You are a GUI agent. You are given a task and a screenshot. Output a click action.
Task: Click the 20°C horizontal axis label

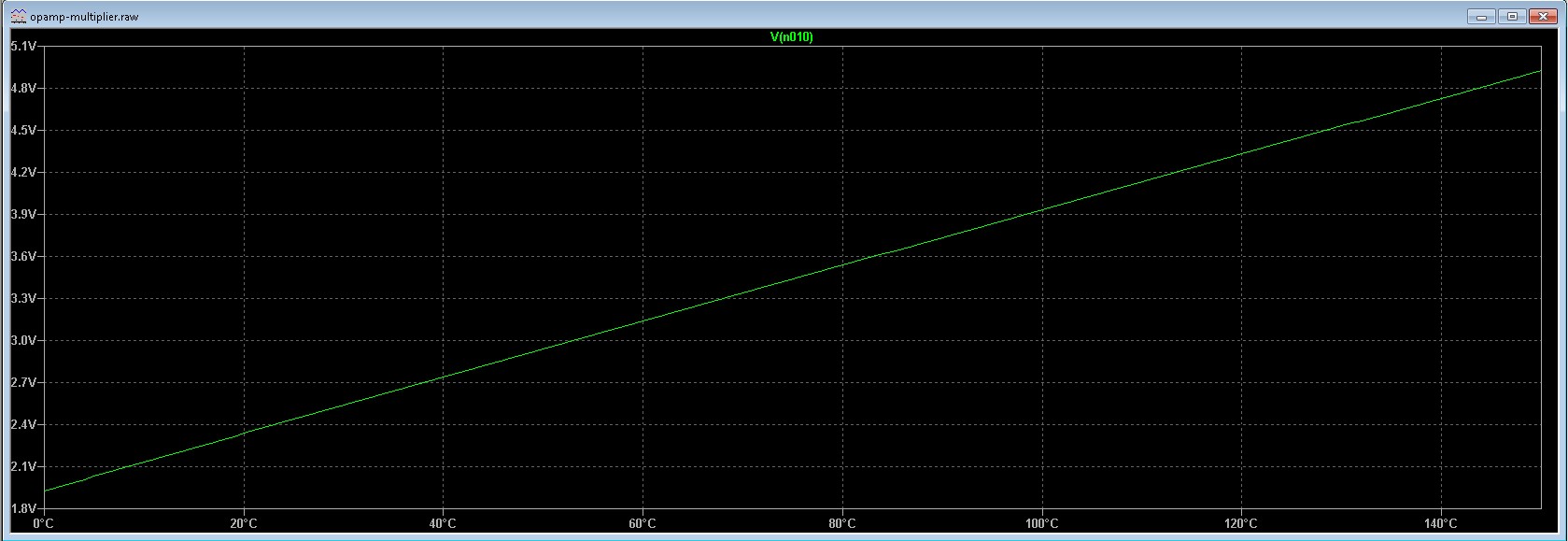tap(244, 523)
